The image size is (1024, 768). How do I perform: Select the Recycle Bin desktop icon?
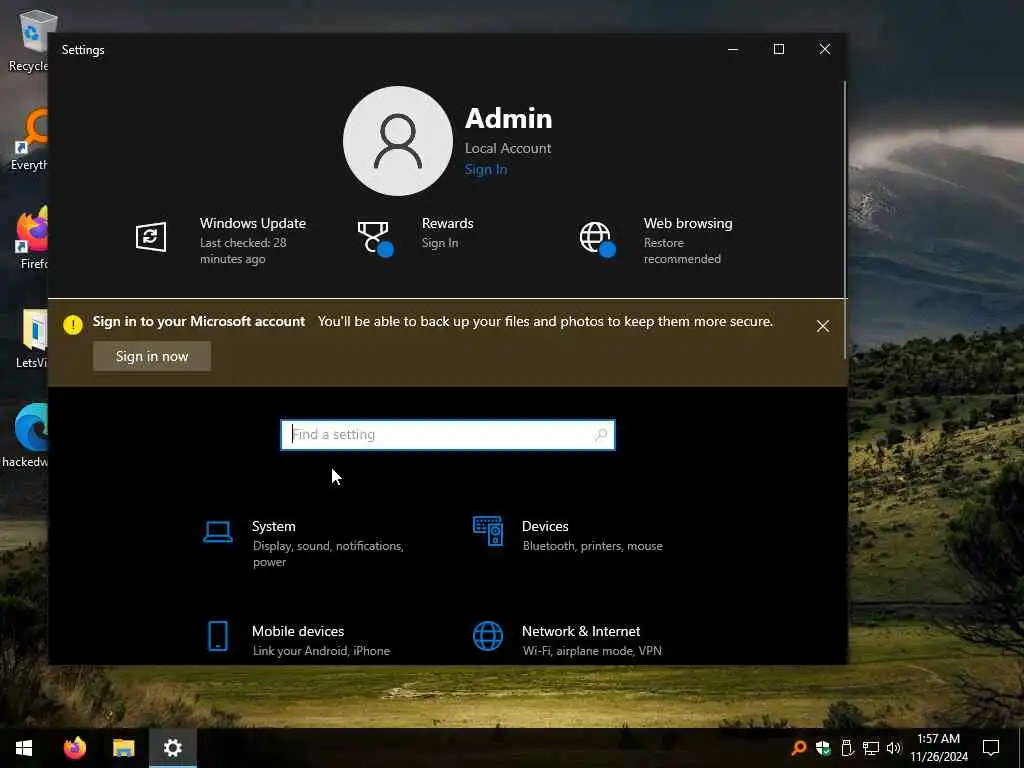(29, 41)
